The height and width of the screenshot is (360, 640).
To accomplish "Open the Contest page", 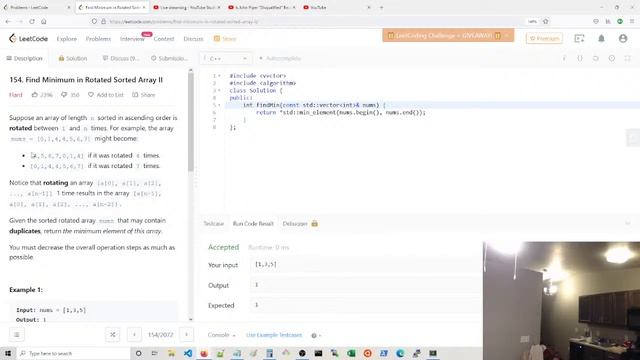I will 164,39.
